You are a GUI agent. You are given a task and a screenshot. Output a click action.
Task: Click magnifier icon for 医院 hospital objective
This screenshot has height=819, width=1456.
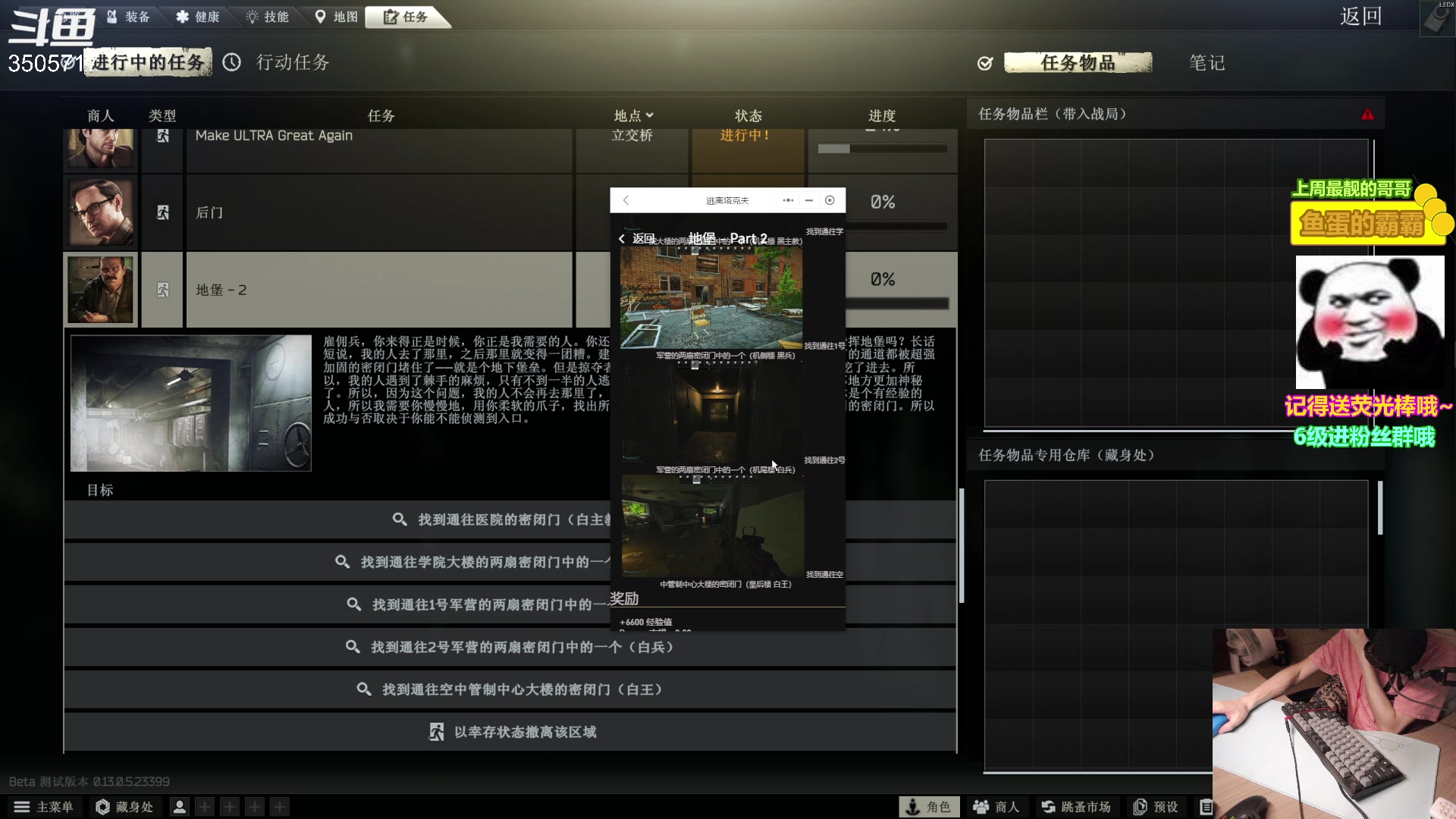(x=400, y=519)
